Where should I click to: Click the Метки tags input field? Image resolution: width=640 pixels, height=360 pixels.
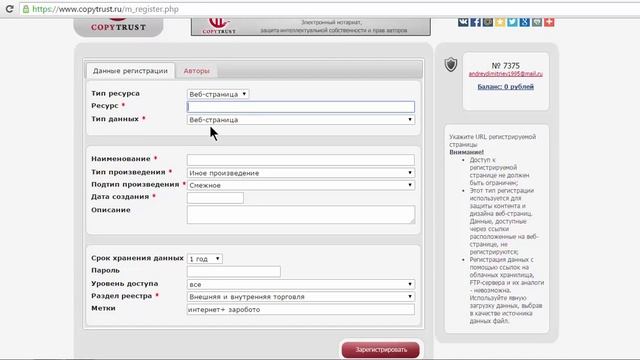click(x=301, y=309)
